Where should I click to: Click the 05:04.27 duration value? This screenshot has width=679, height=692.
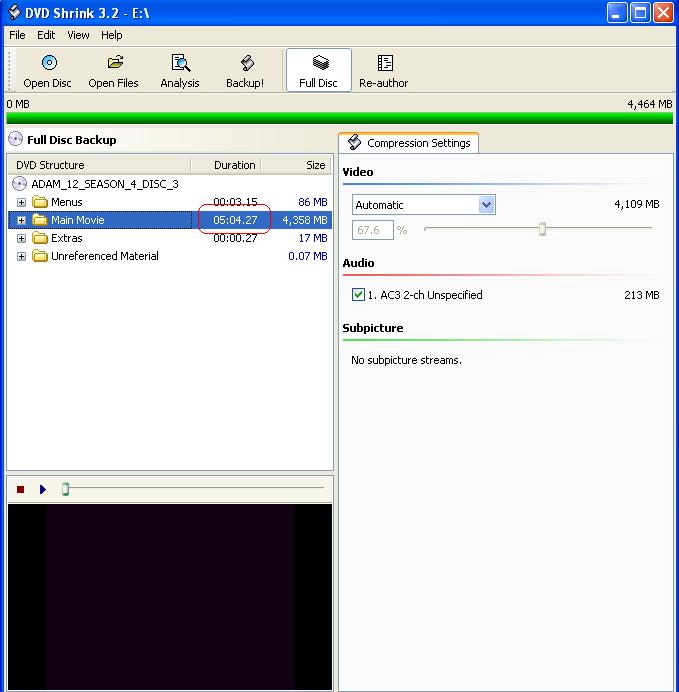click(235, 220)
